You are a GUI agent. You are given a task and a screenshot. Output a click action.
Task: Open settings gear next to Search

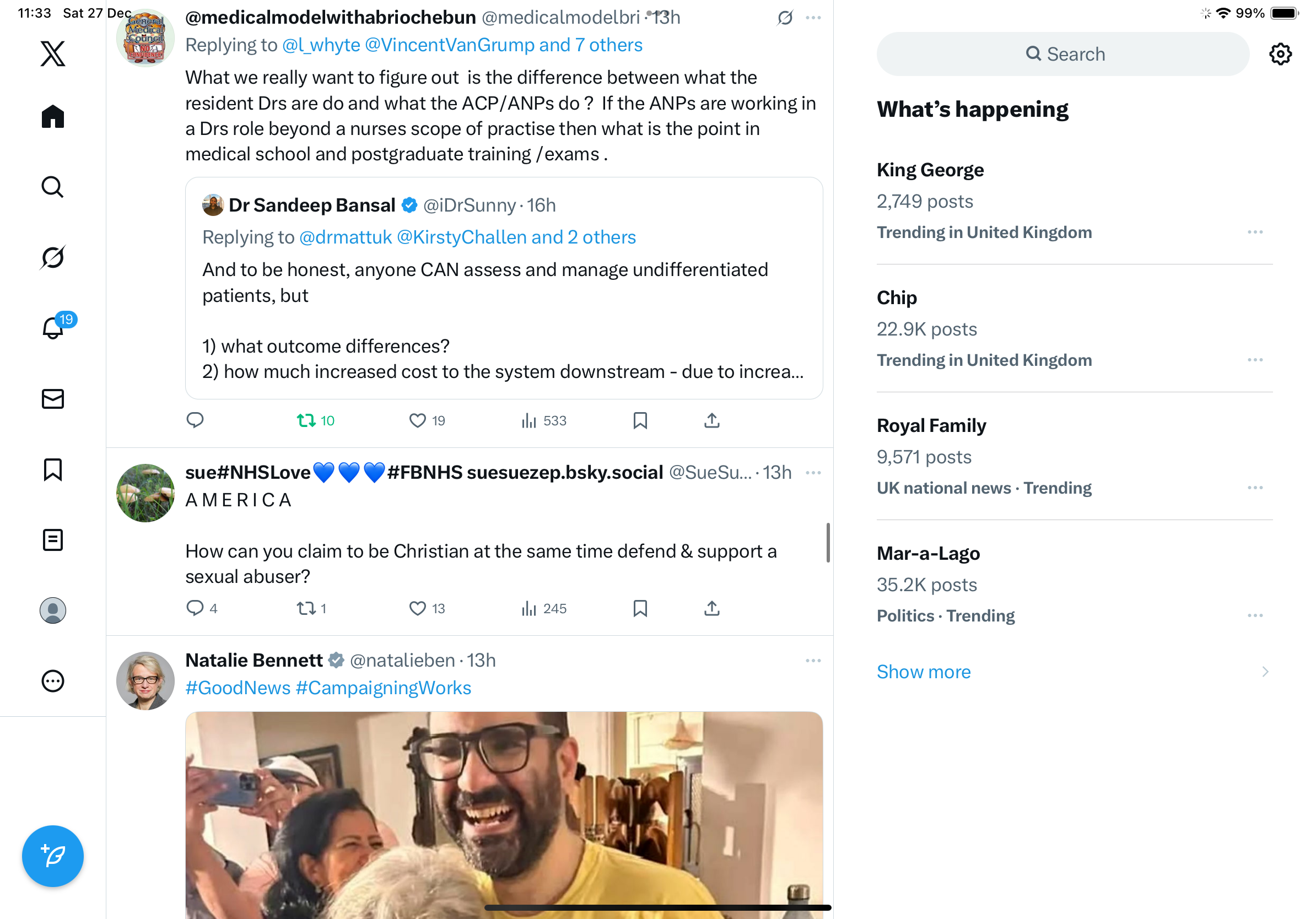pyautogui.click(x=1279, y=55)
